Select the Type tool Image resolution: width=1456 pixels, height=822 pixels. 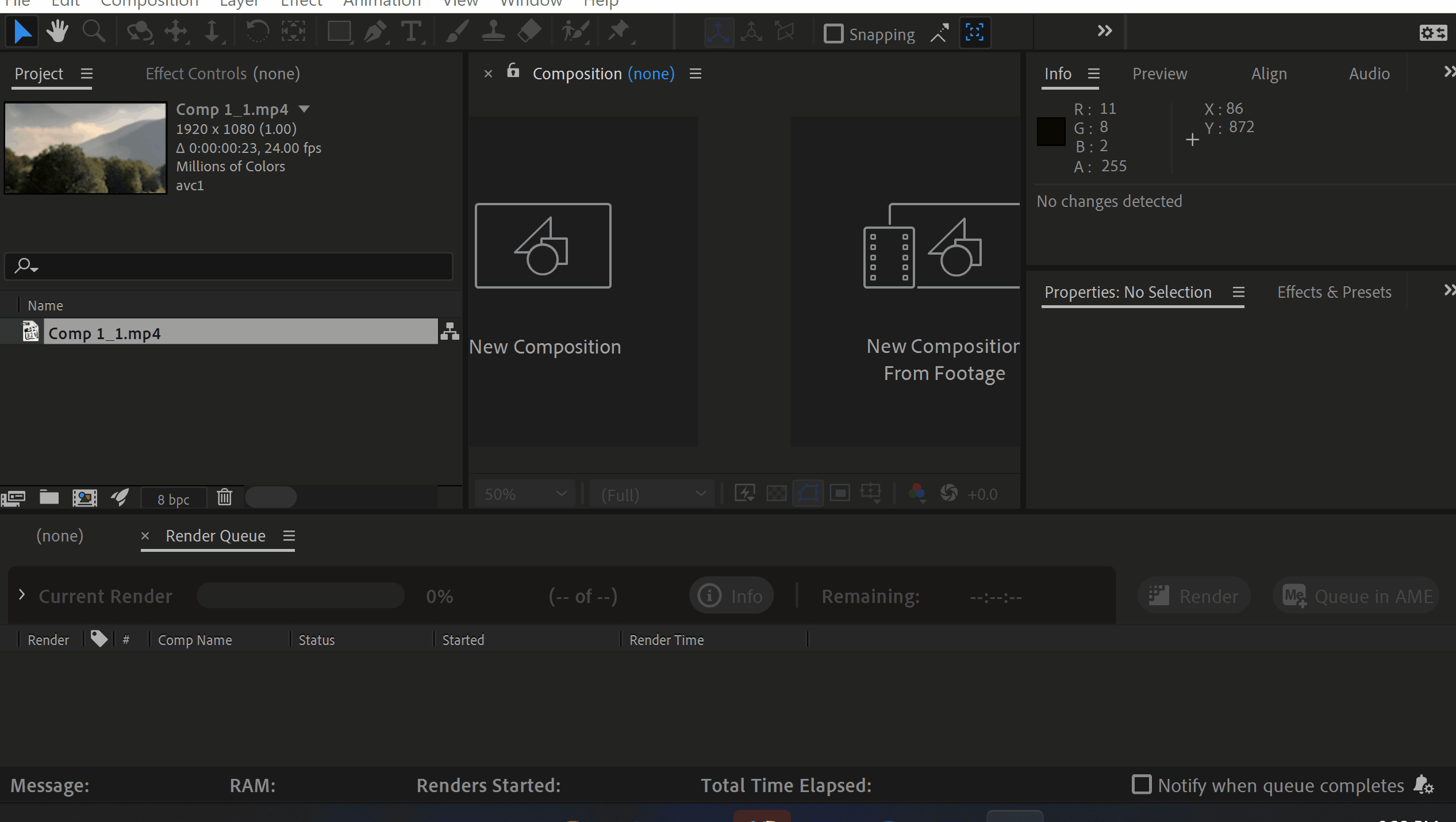(411, 32)
